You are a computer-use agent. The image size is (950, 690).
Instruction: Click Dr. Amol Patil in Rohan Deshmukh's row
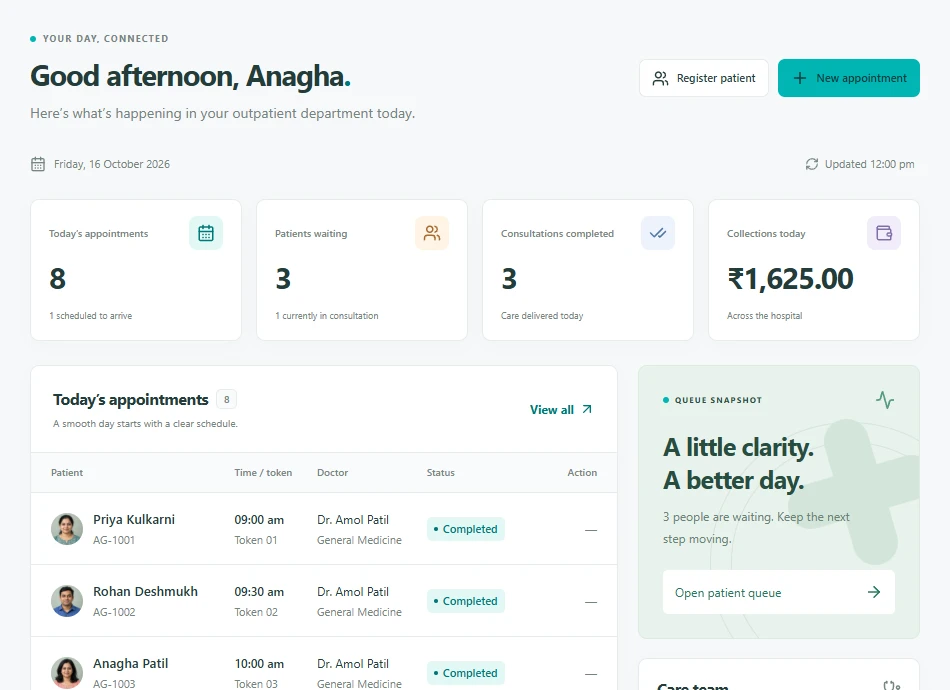[353, 592]
